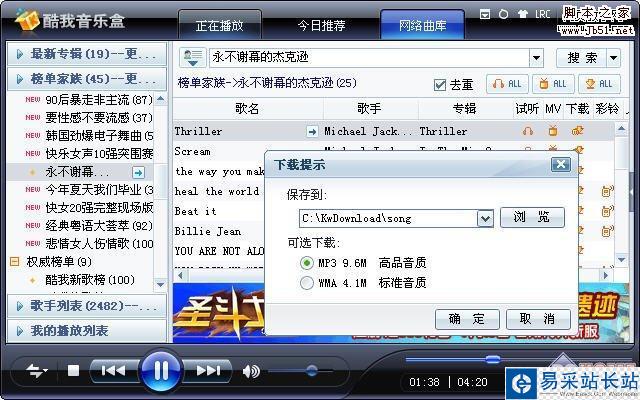The height and width of the screenshot is (400, 640).
Task: Click scroll down arrow of sidebar list
Action: 160,284
